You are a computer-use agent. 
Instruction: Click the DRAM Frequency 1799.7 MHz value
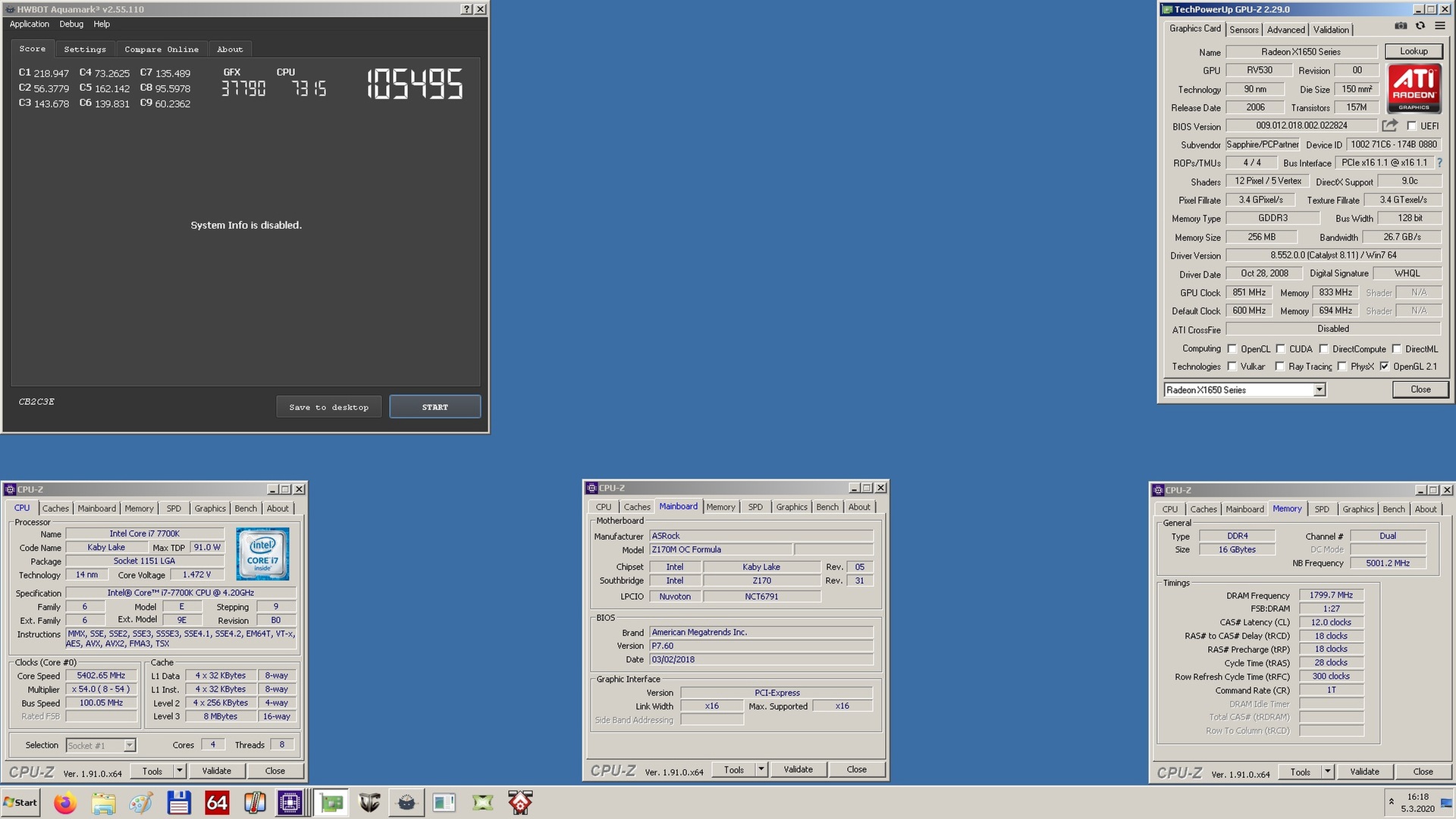tap(1331, 595)
